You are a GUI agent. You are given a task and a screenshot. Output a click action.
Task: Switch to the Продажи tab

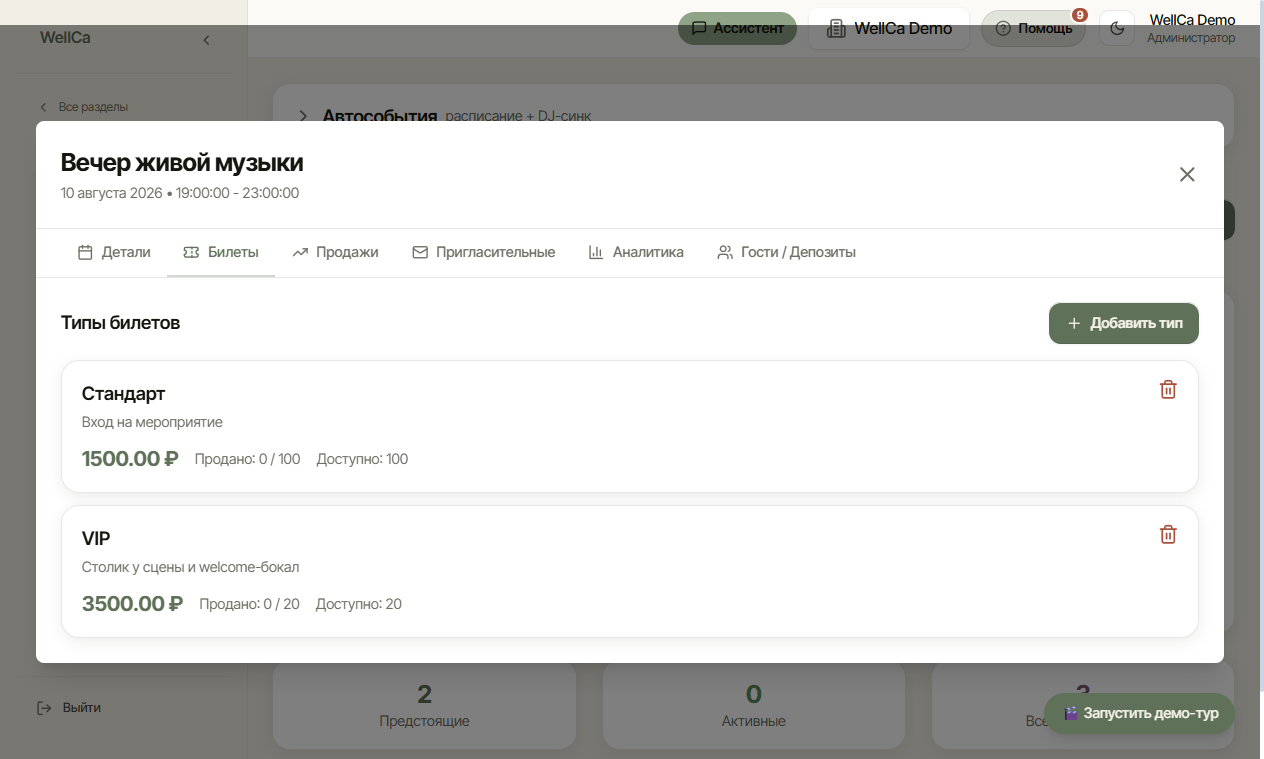click(335, 252)
